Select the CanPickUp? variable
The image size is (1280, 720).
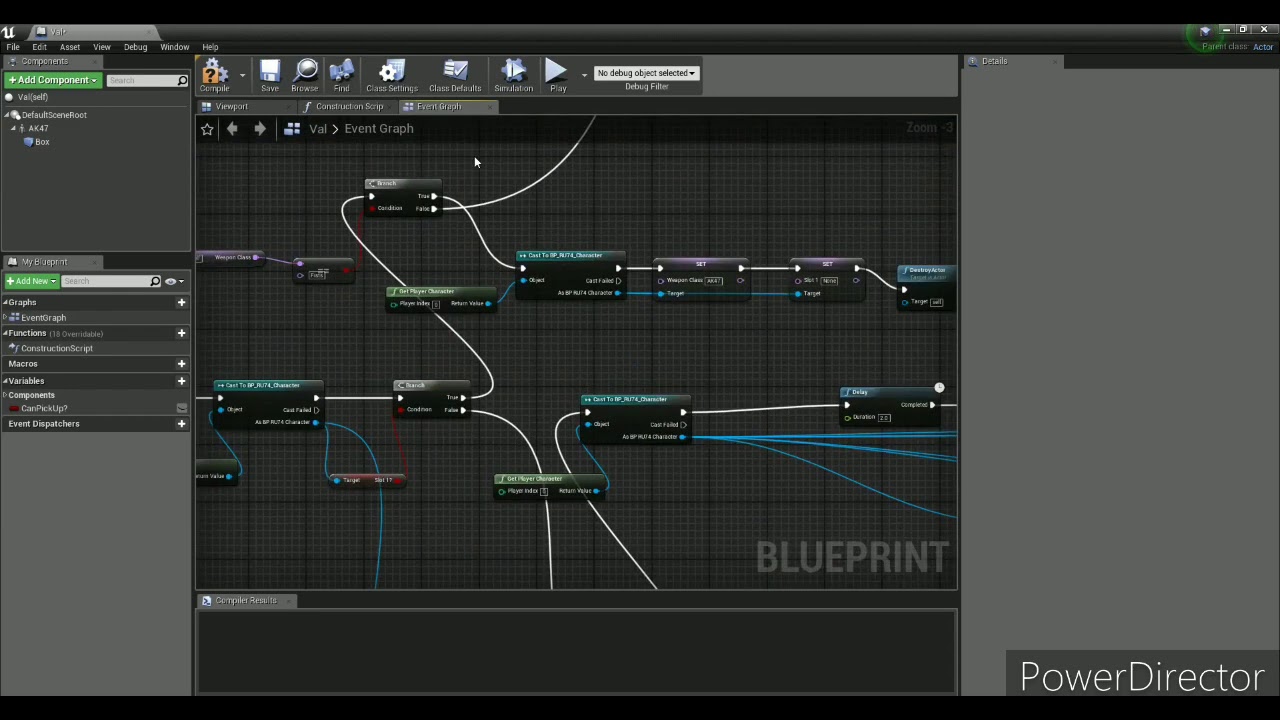point(44,408)
